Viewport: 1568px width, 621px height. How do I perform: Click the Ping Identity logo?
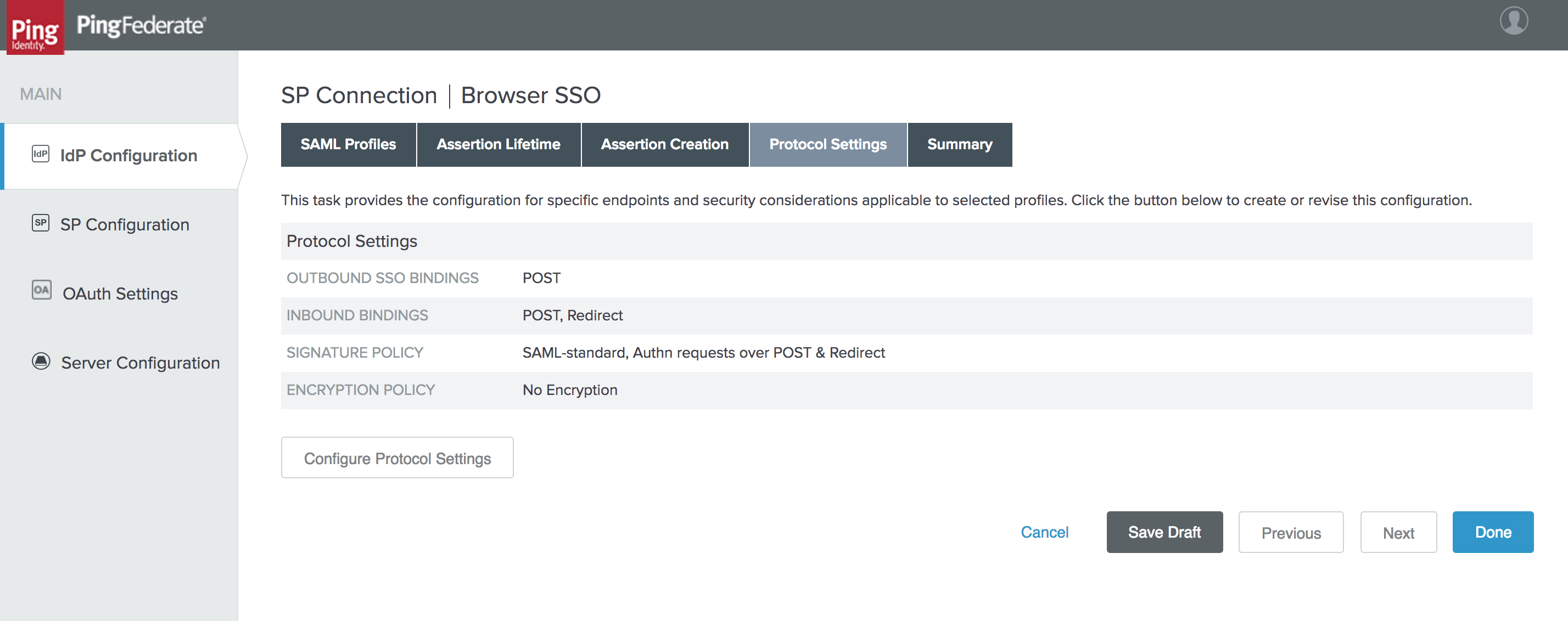[x=35, y=27]
